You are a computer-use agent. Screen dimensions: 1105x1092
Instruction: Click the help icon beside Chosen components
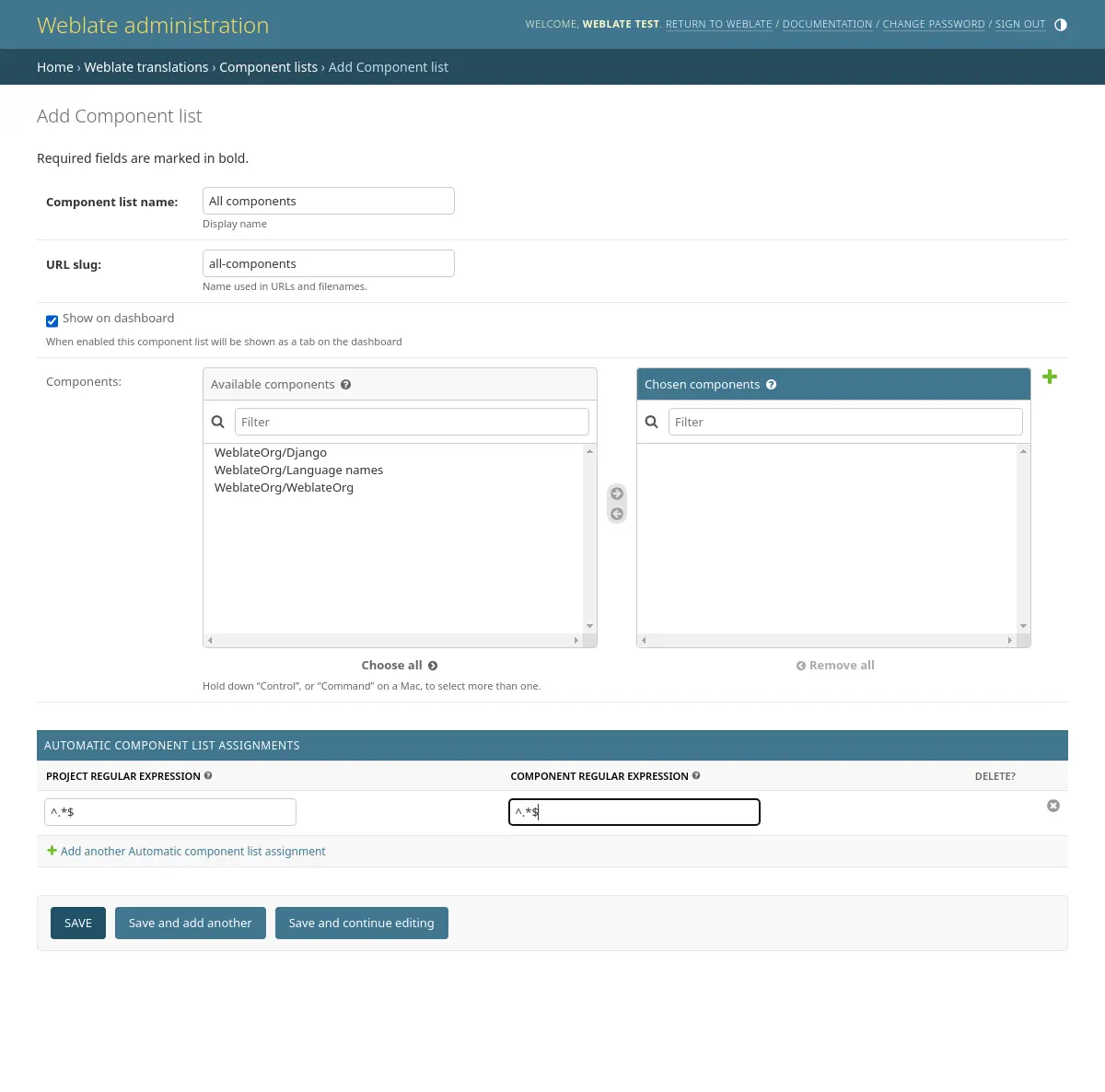772,385
